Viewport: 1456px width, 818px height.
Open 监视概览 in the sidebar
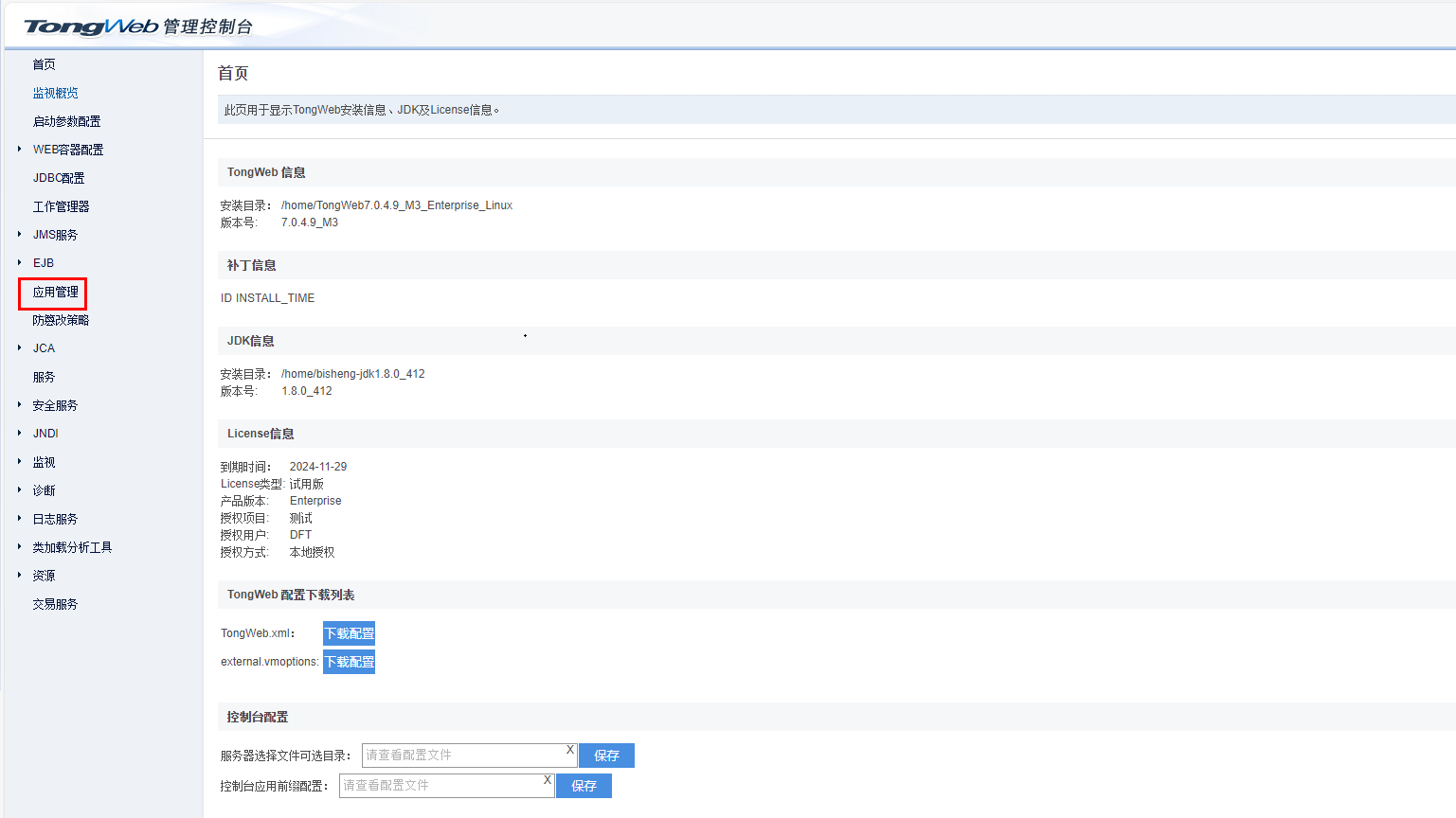click(x=55, y=93)
